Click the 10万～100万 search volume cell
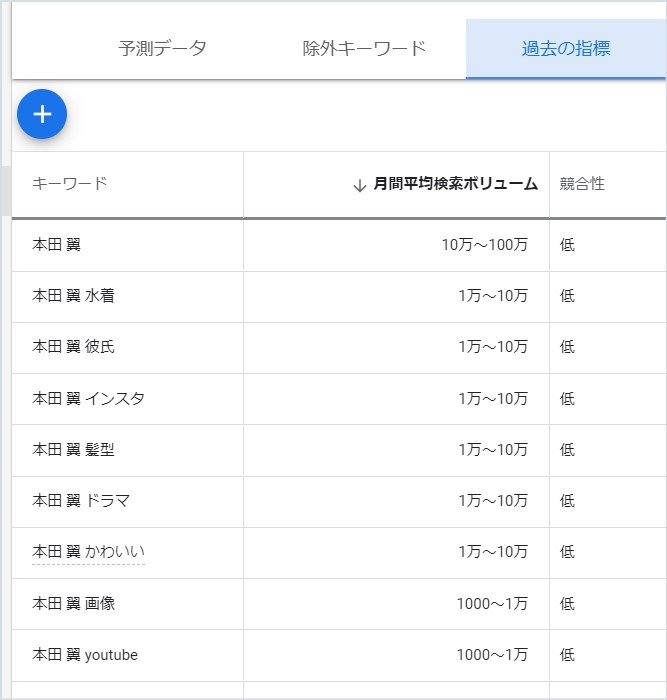The height and width of the screenshot is (700, 667). pos(485,245)
